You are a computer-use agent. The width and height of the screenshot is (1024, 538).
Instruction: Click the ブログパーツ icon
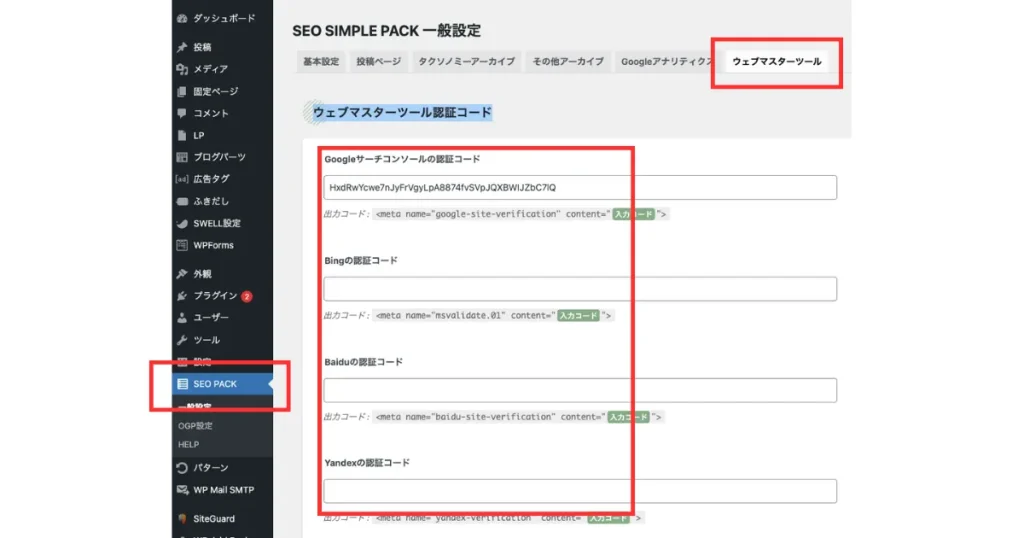click(x=182, y=157)
